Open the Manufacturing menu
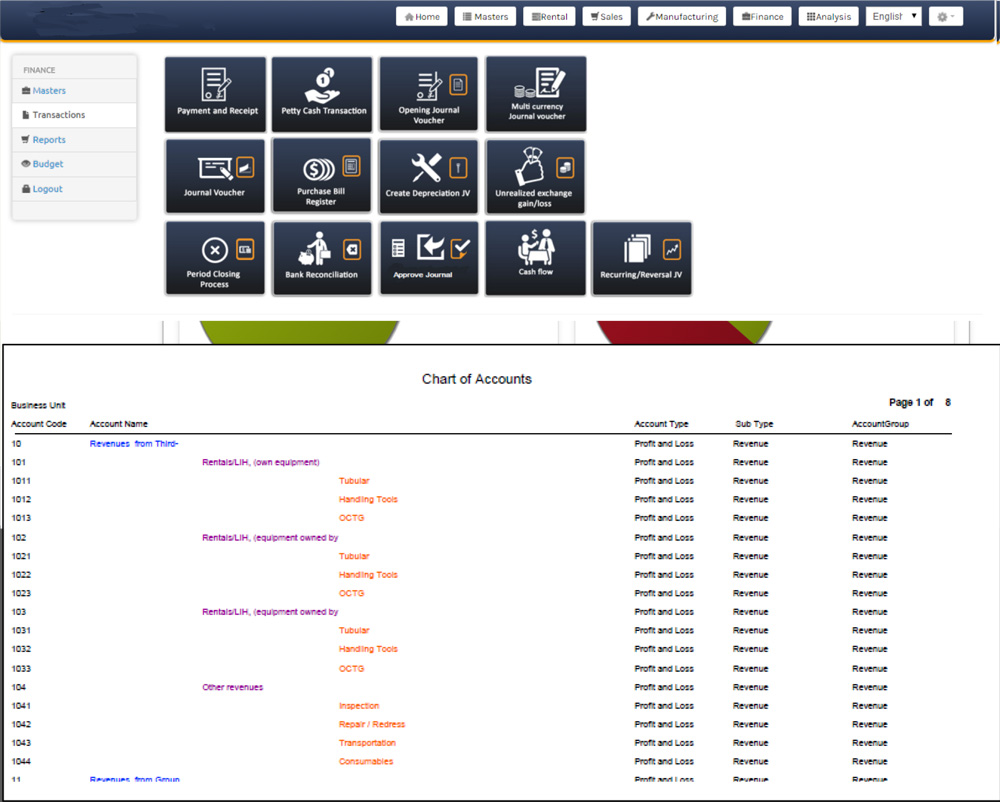This screenshot has width=1000, height=802. click(x=682, y=16)
